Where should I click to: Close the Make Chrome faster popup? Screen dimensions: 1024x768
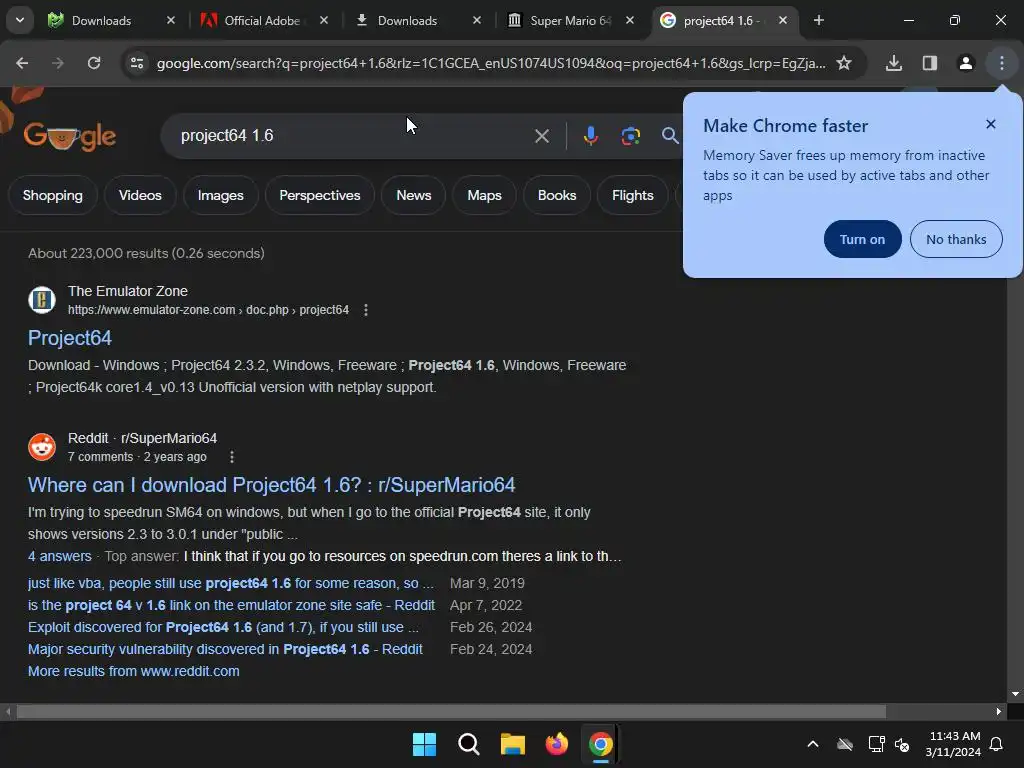click(990, 124)
